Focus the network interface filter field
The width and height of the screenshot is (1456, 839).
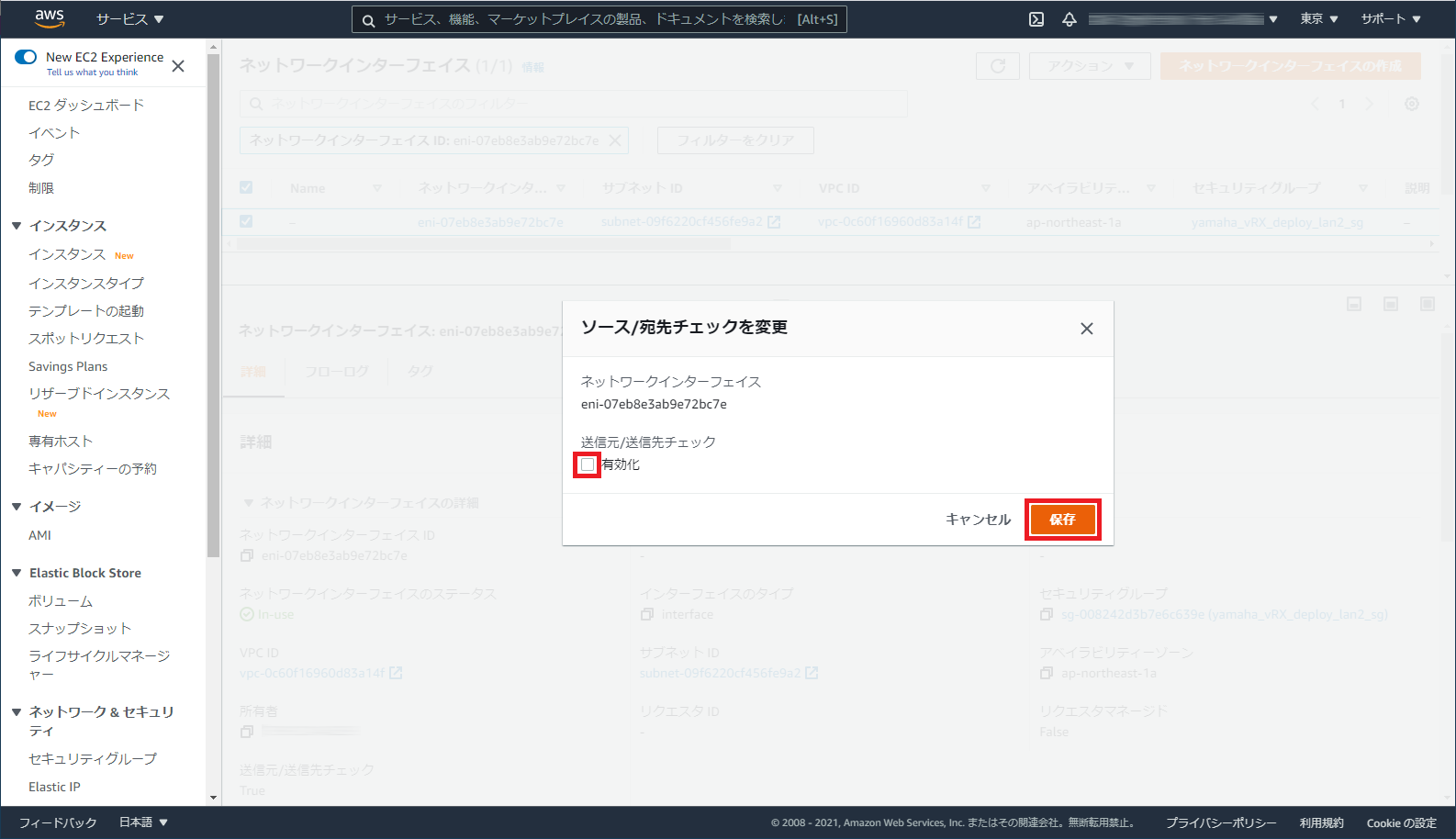(574, 104)
